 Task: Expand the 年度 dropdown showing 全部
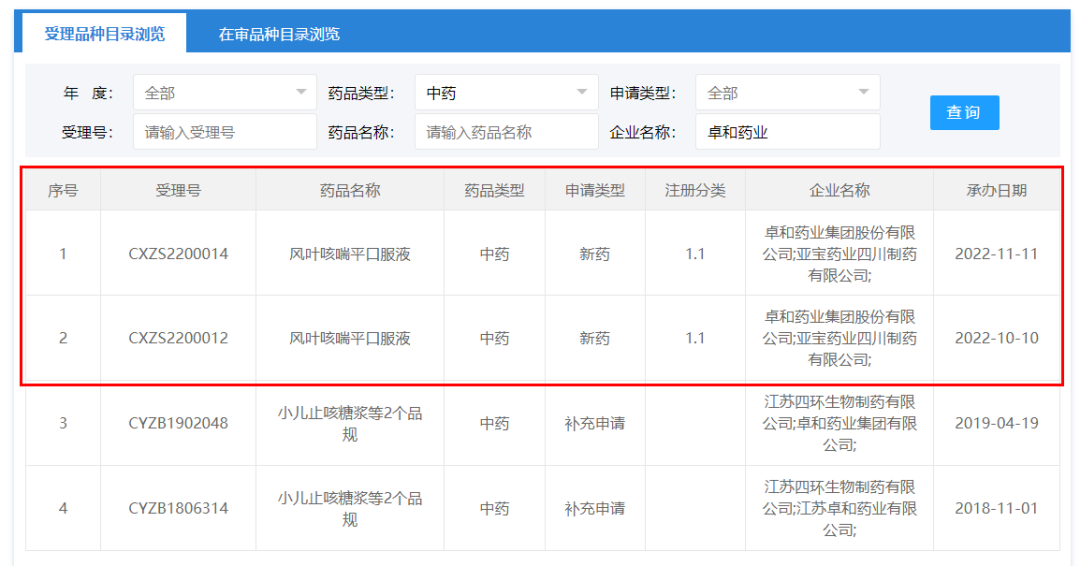[225, 92]
